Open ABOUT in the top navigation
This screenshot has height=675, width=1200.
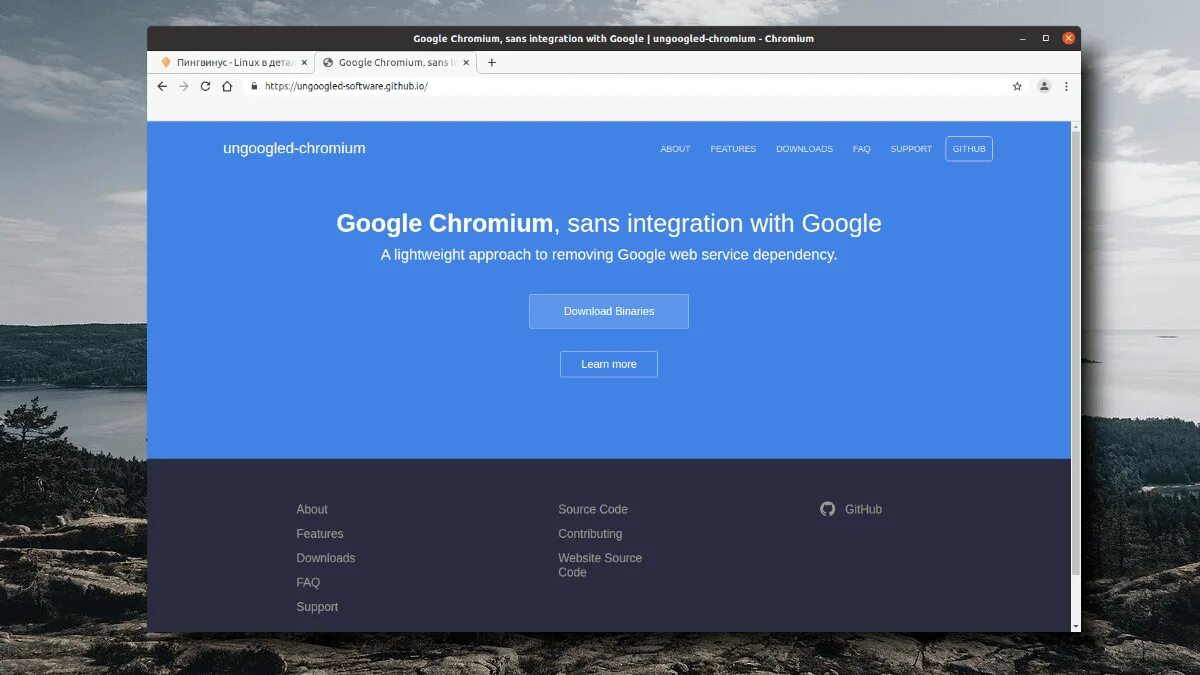(x=675, y=149)
